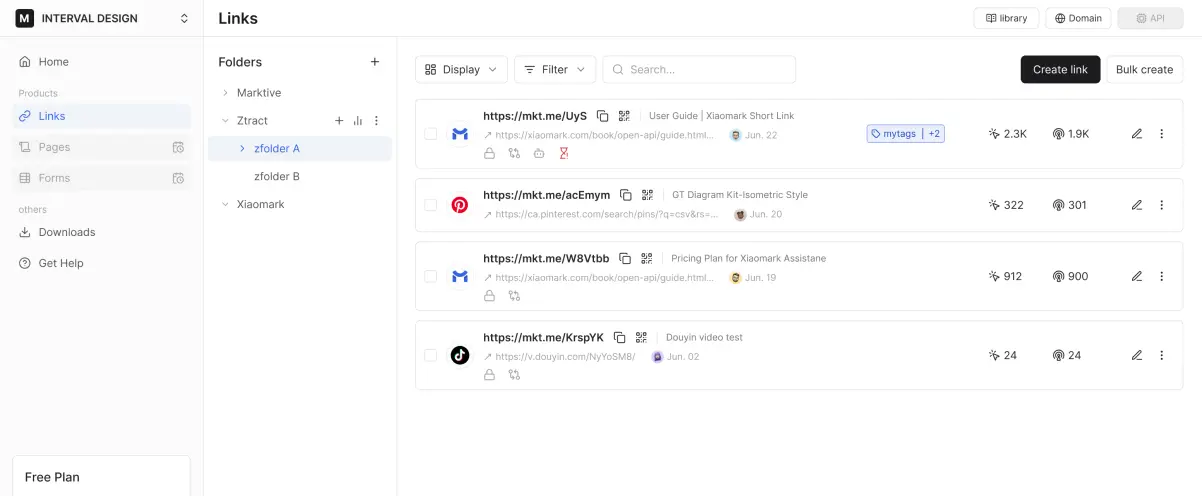Open the library button

click(1006, 18)
